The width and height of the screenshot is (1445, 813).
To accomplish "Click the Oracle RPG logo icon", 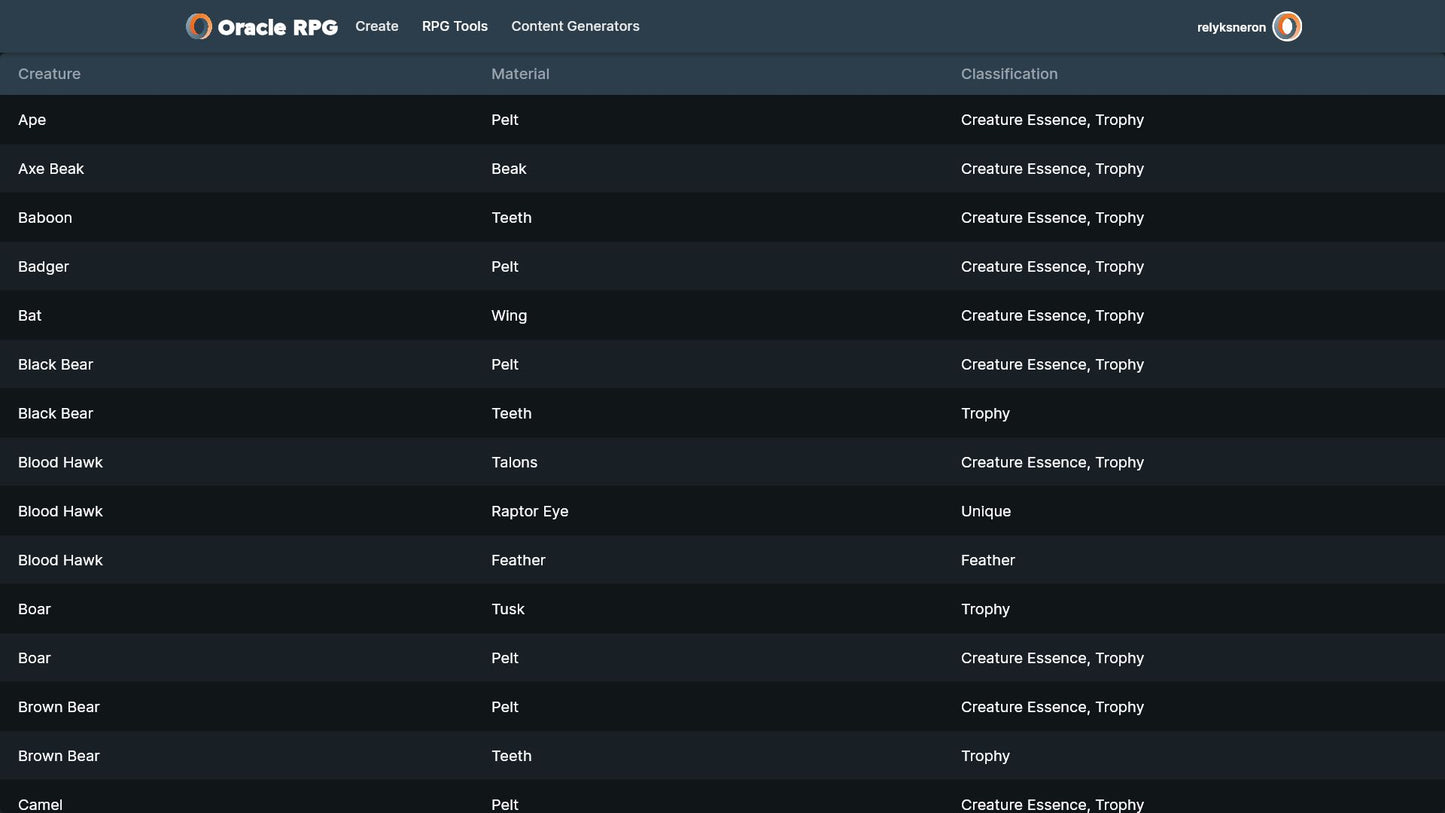I will (199, 27).
